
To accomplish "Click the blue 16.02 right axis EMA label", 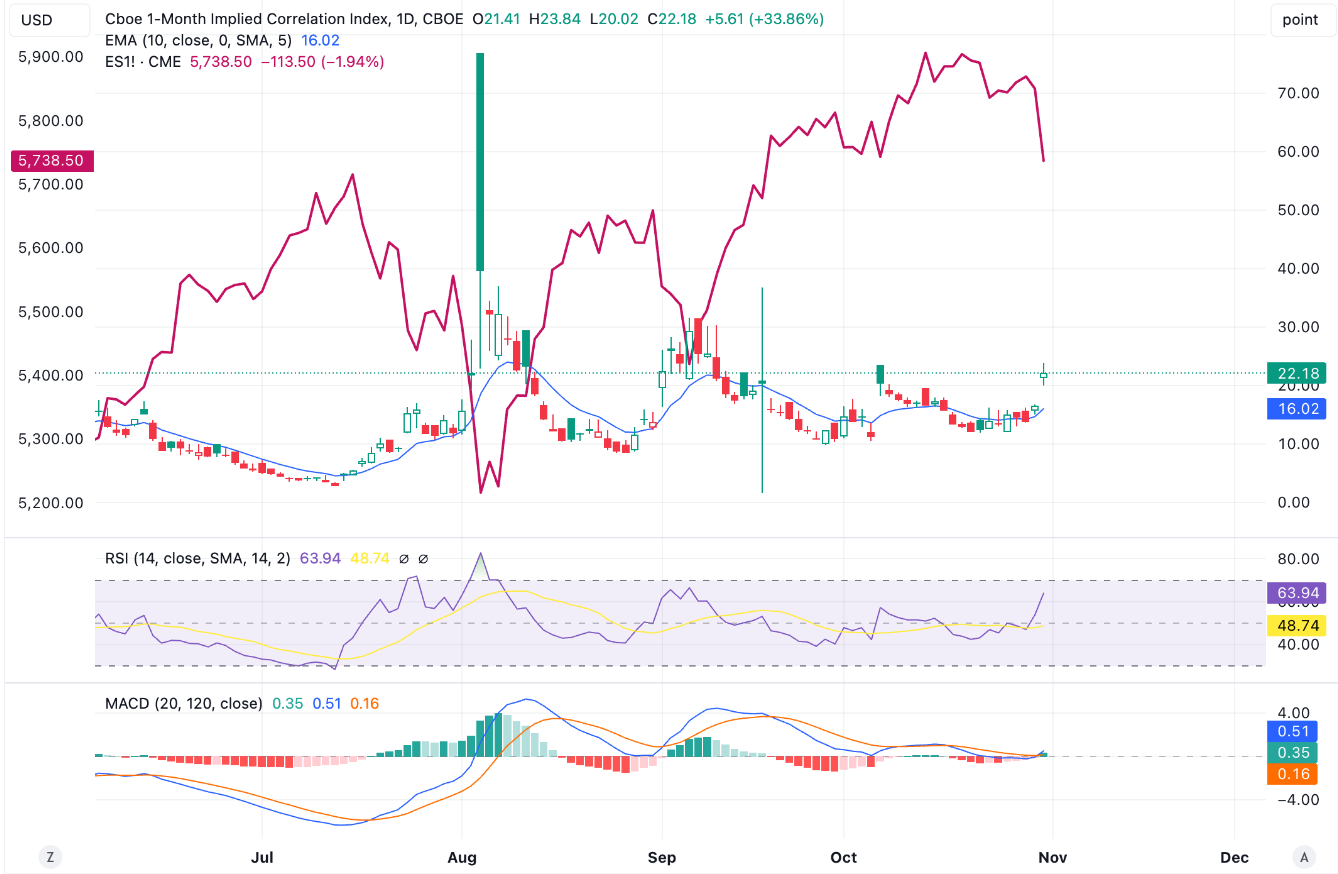I will tap(1296, 409).
